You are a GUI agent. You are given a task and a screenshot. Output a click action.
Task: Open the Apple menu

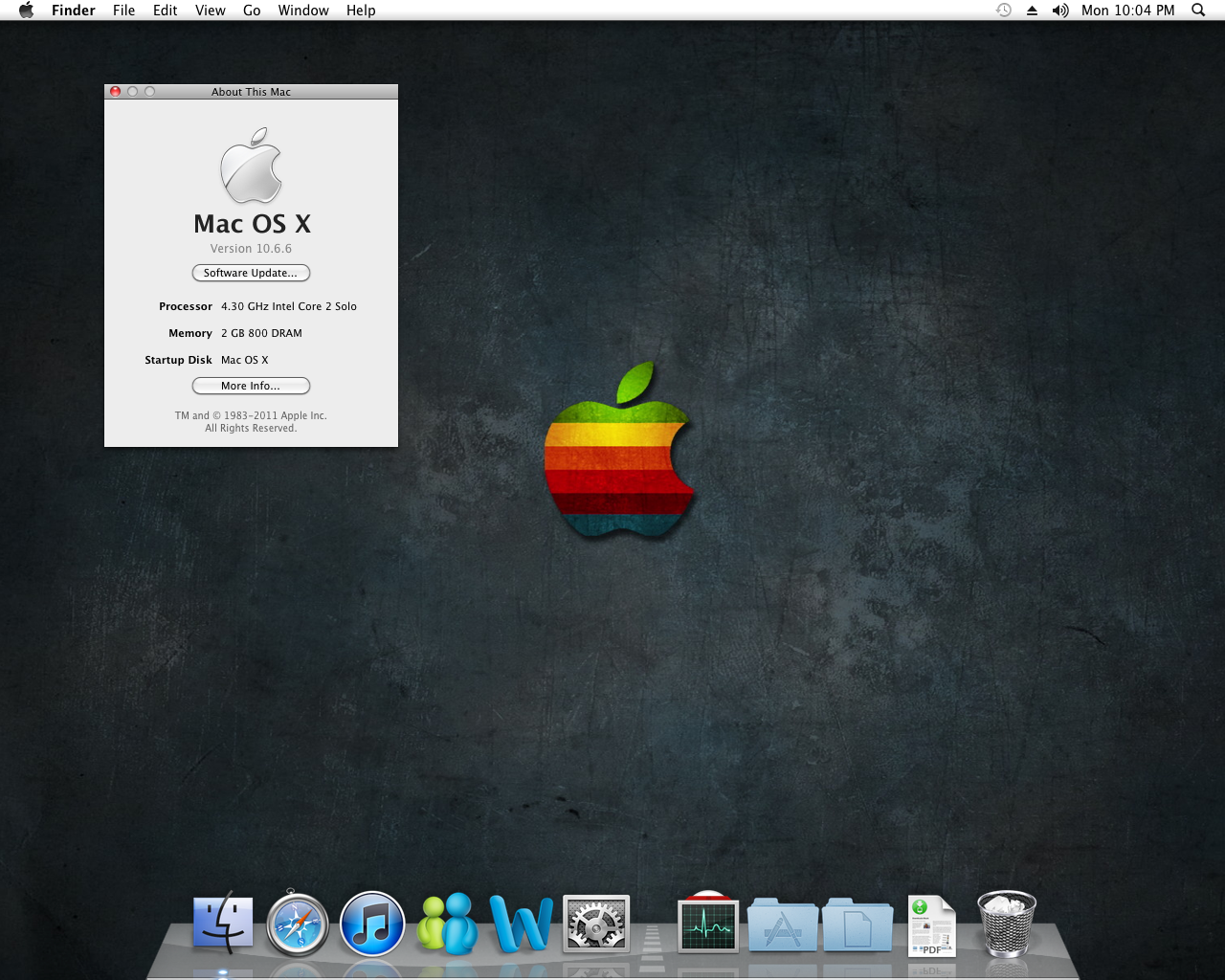[26, 10]
